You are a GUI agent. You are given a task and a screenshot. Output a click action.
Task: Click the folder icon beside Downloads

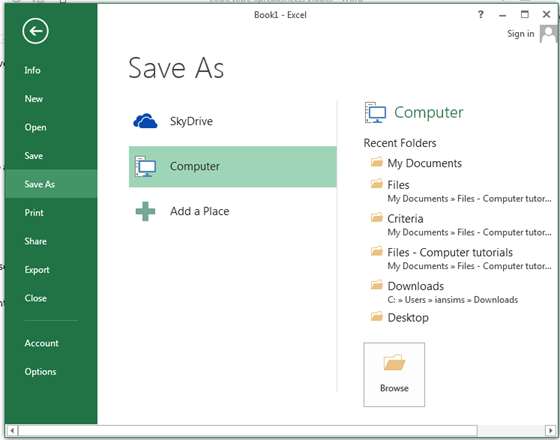point(377,285)
